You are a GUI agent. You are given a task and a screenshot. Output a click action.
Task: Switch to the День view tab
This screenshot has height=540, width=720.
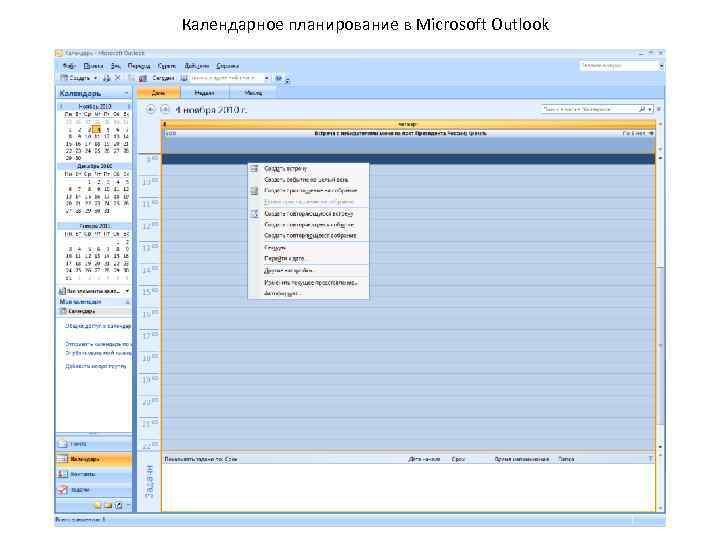[x=158, y=93]
